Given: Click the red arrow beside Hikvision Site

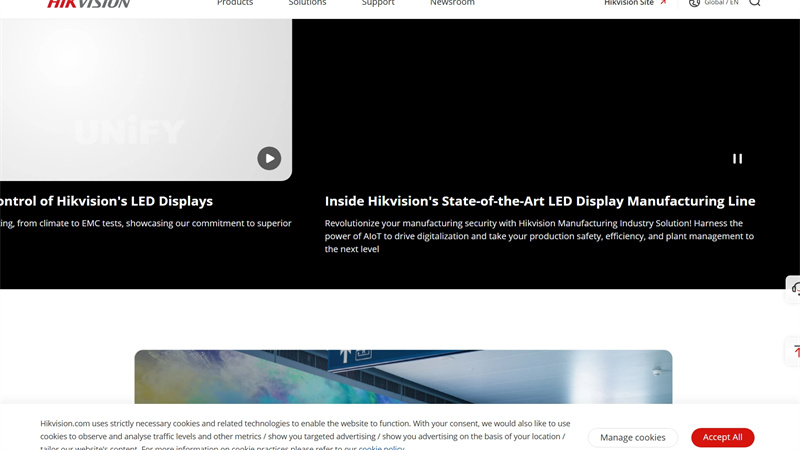Looking at the screenshot, I should [x=663, y=3].
